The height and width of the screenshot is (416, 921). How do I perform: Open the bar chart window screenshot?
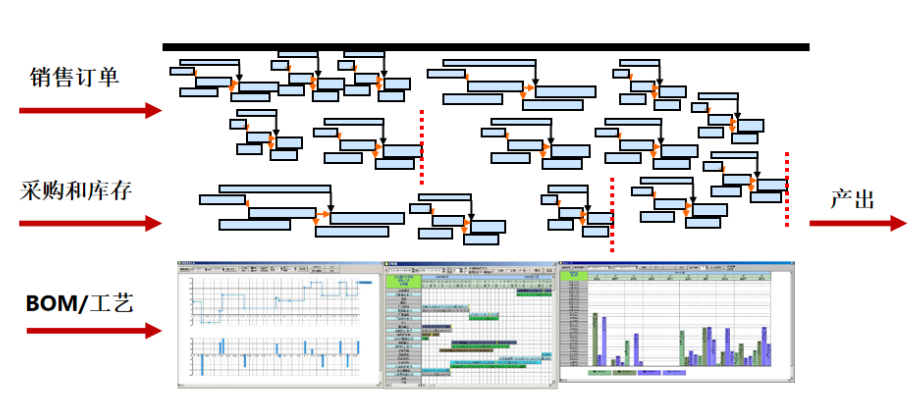(676, 324)
